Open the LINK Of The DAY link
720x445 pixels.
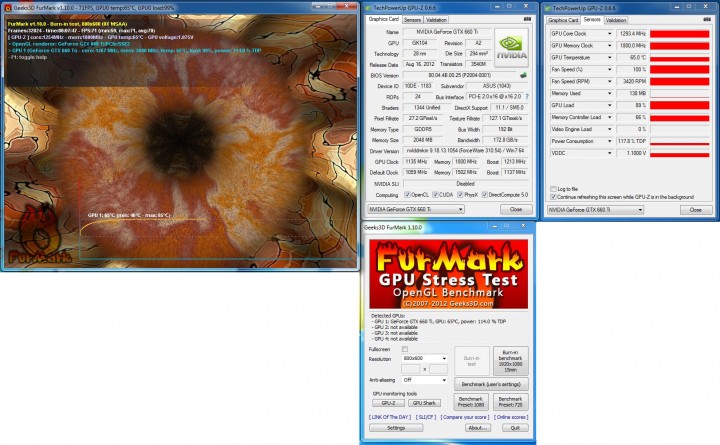(390, 417)
